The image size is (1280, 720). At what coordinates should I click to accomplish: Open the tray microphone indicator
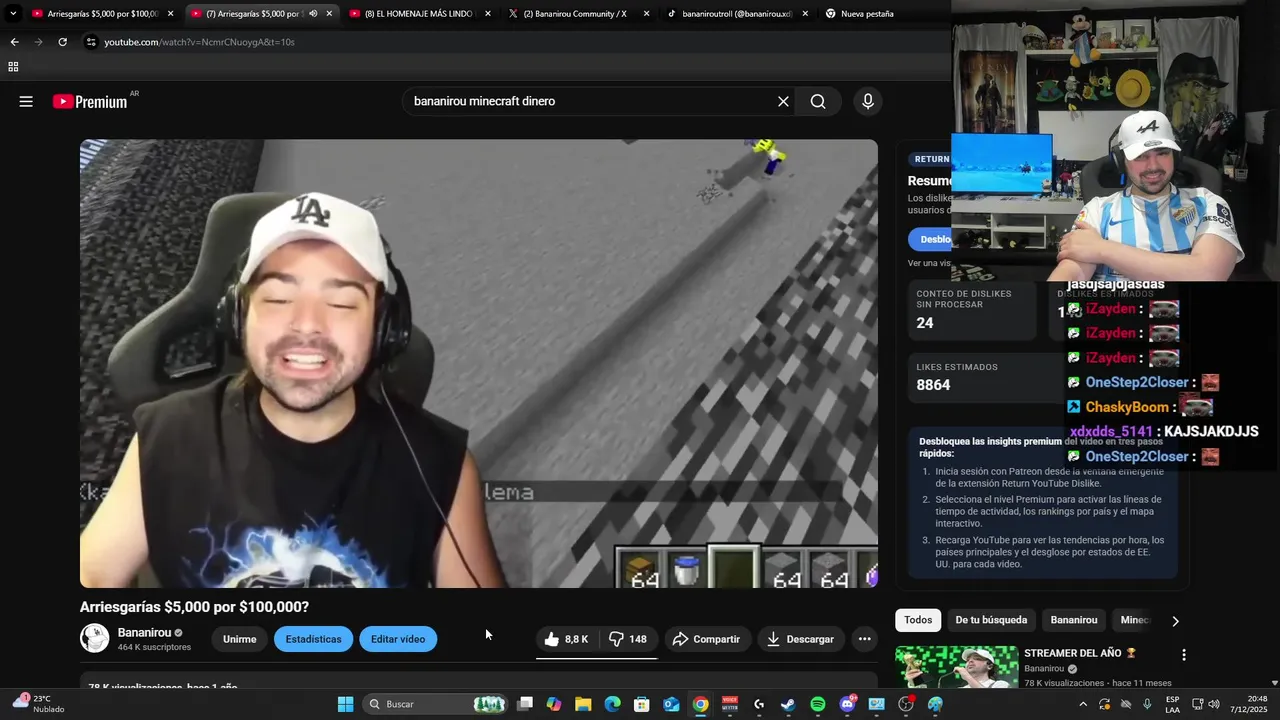click(1147, 704)
